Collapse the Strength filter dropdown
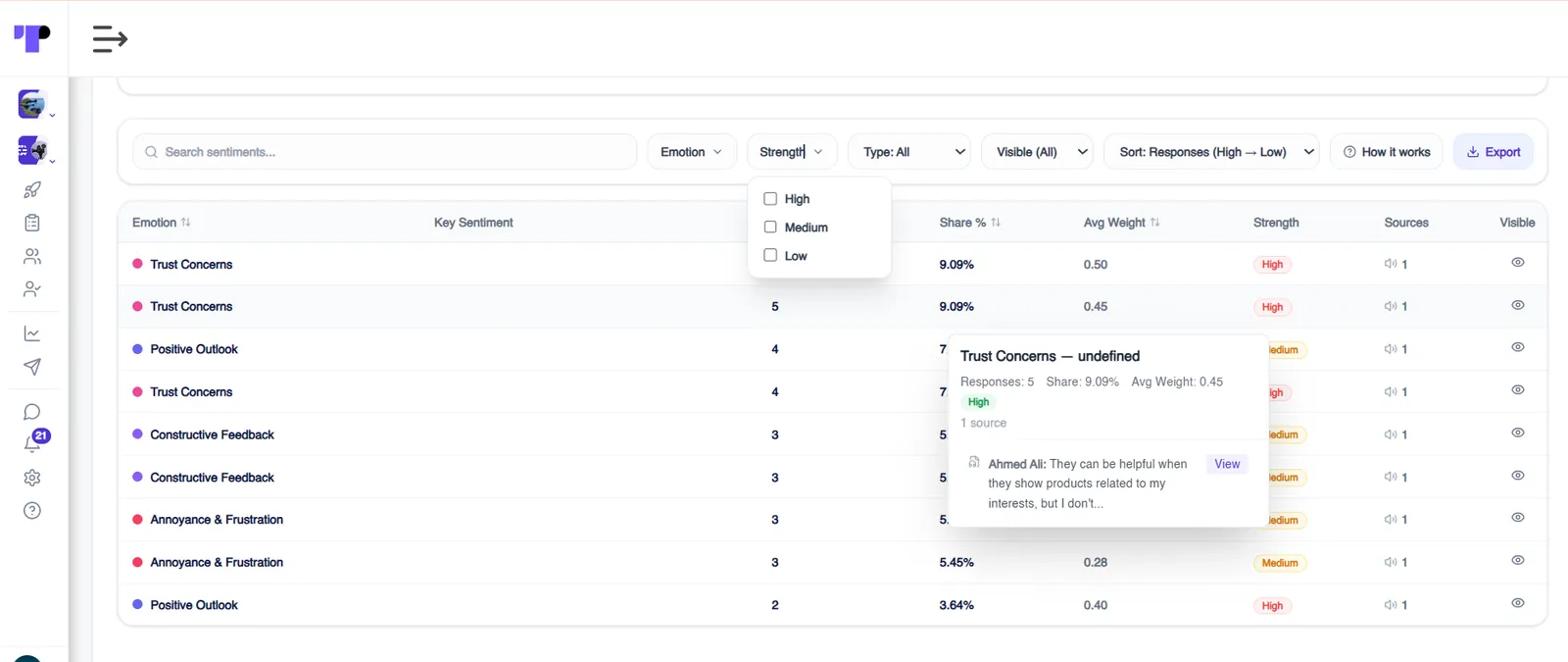Viewport: 1568px width, 662px height. coord(792,152)
